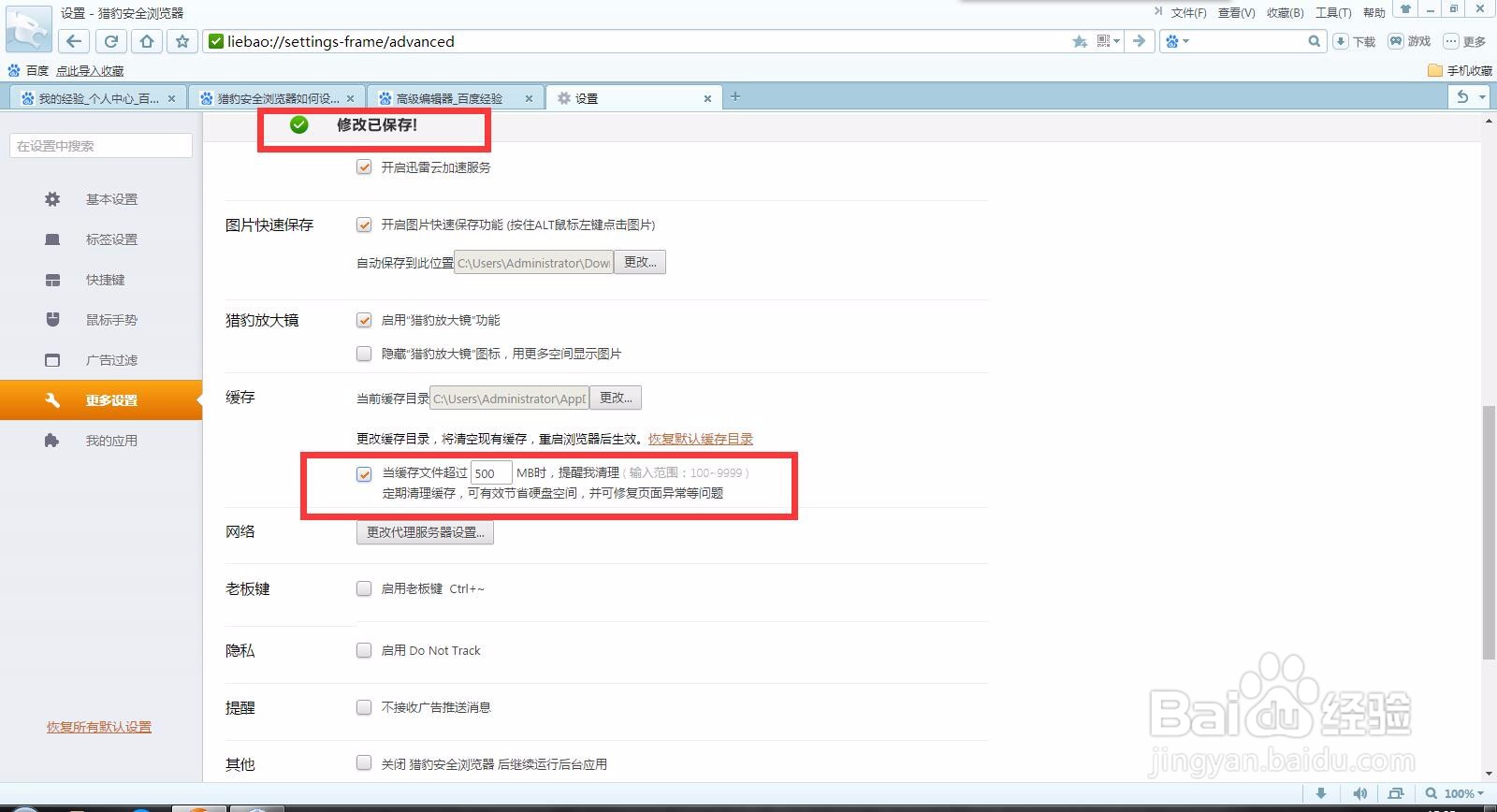Viewport: 1497px width, 812px height.
Task: Click 更改 button for cache directory
Action: pyautogui.click(x=616, y=398)
